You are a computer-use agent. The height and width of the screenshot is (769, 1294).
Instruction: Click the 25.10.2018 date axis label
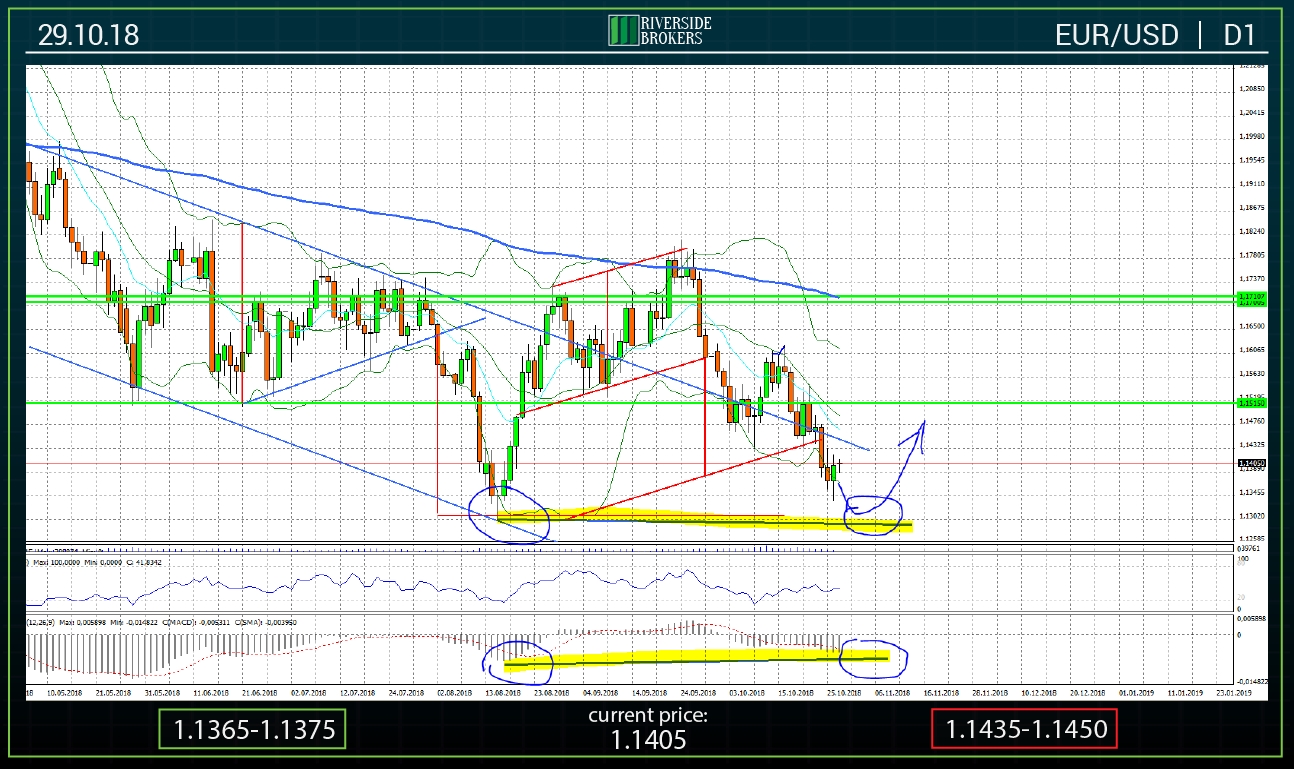[x=845, y=691]
